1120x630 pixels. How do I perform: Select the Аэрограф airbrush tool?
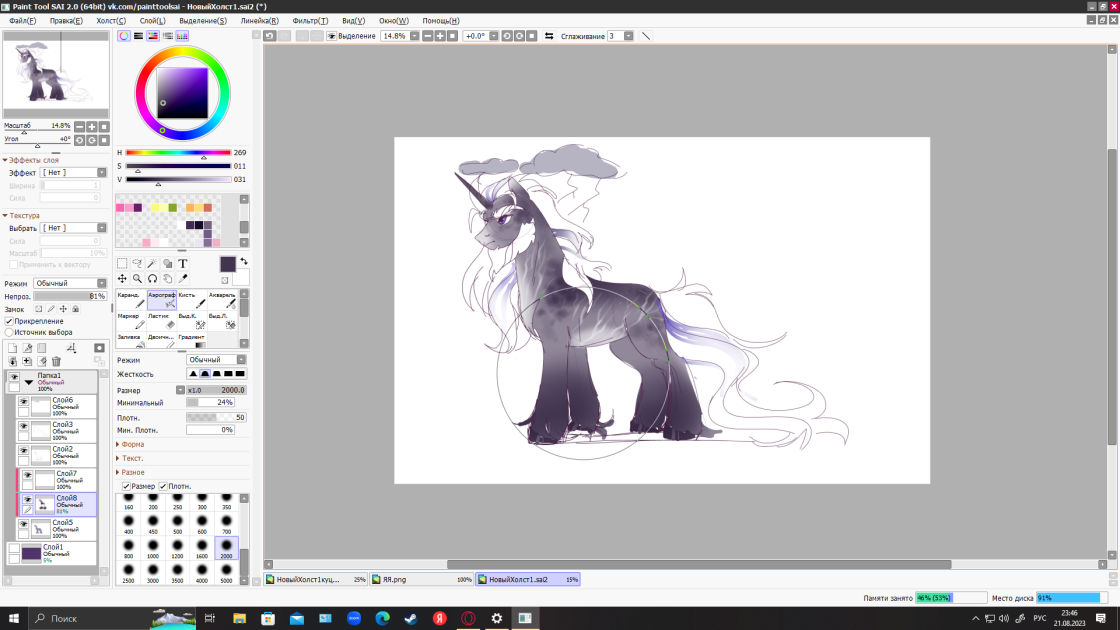(x=161, y=299)
